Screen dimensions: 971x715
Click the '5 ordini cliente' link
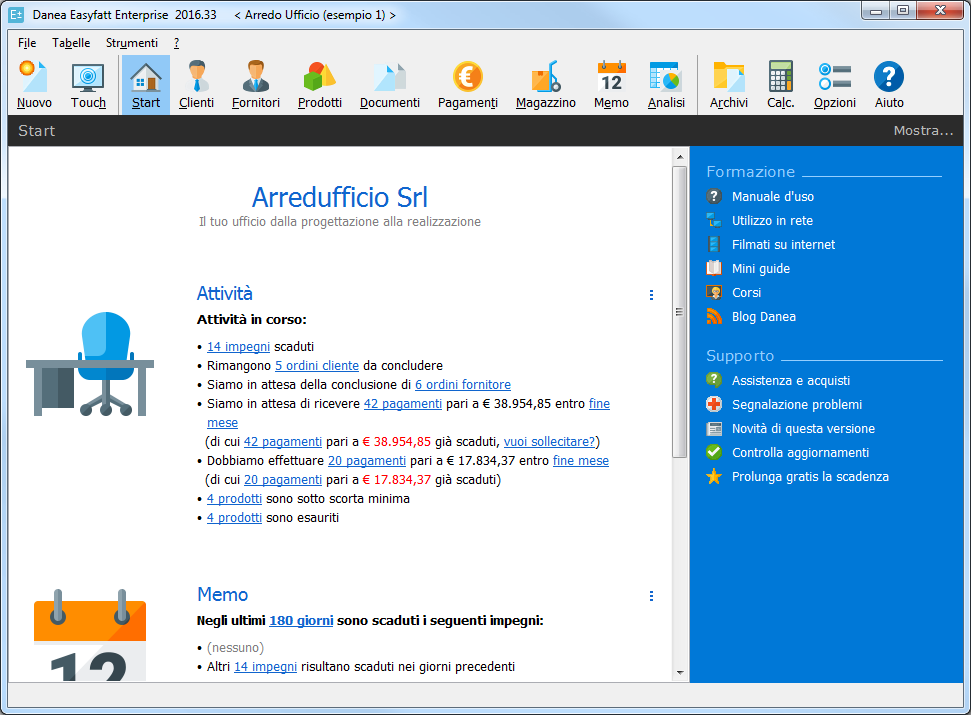click(x=317, y=366)
